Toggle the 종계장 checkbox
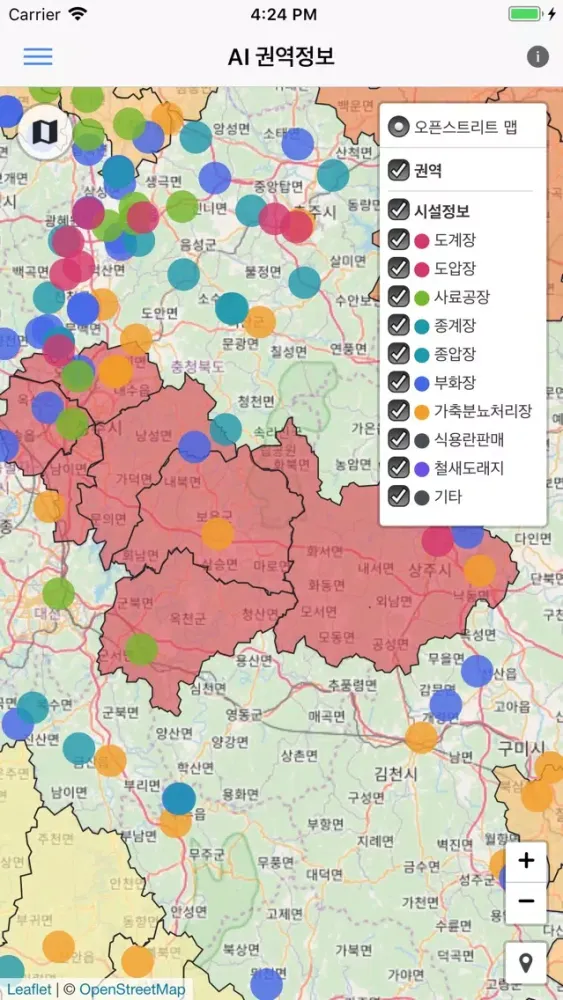This screenshot has width=563, height=1000. tap(398, 325)
